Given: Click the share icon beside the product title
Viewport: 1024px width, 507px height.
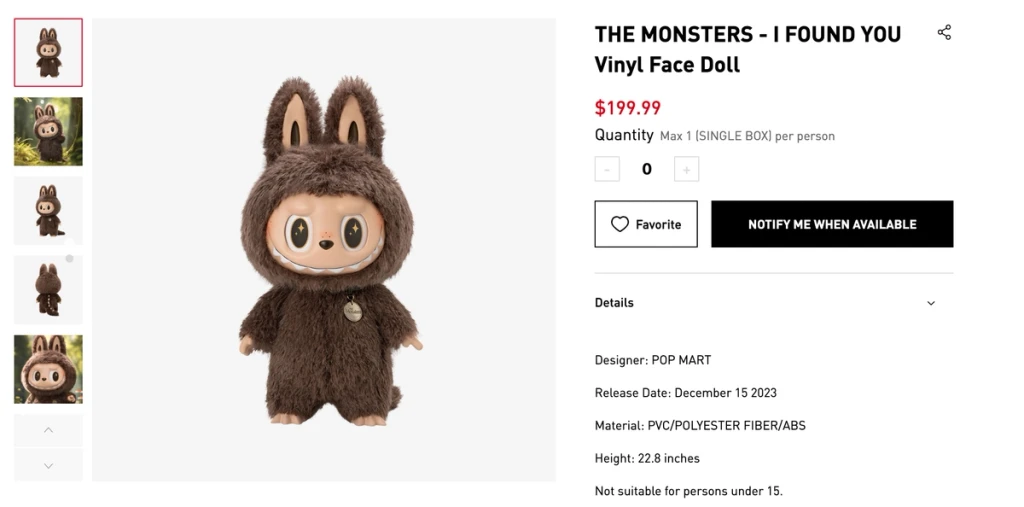Looking at the screenshot, I should (x=944, y=33).
